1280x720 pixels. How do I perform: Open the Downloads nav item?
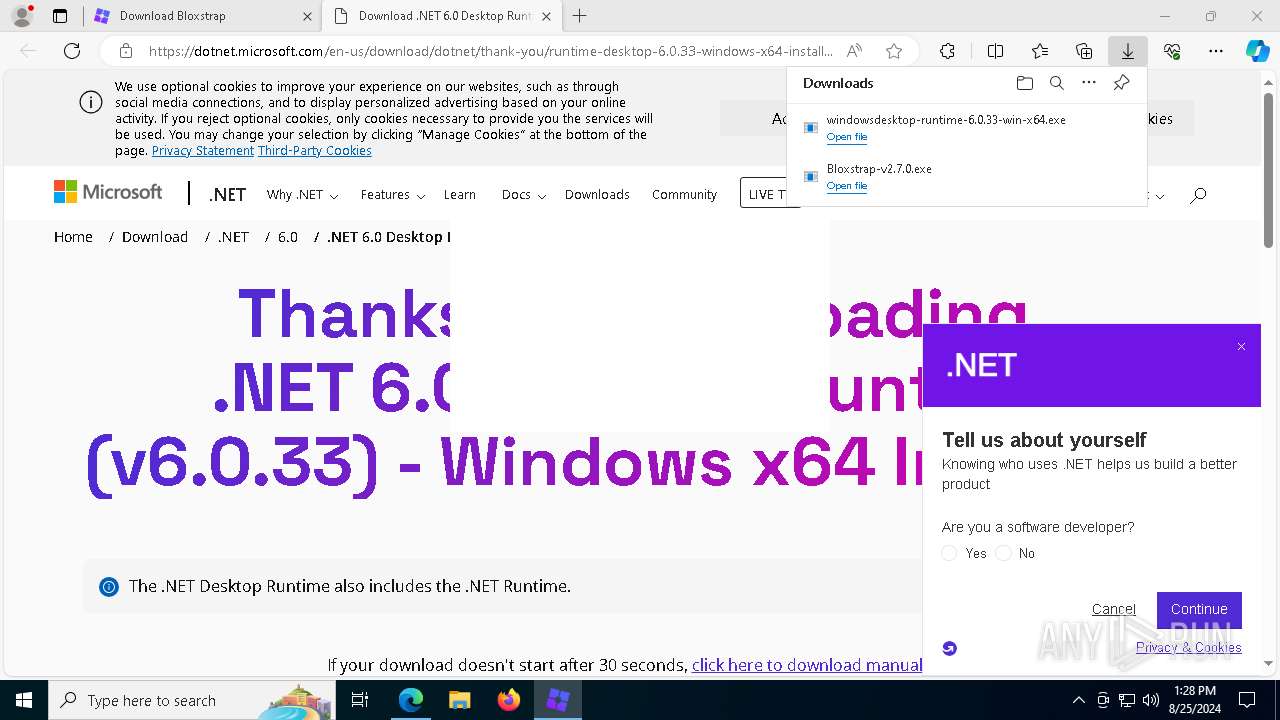(597, 195)
